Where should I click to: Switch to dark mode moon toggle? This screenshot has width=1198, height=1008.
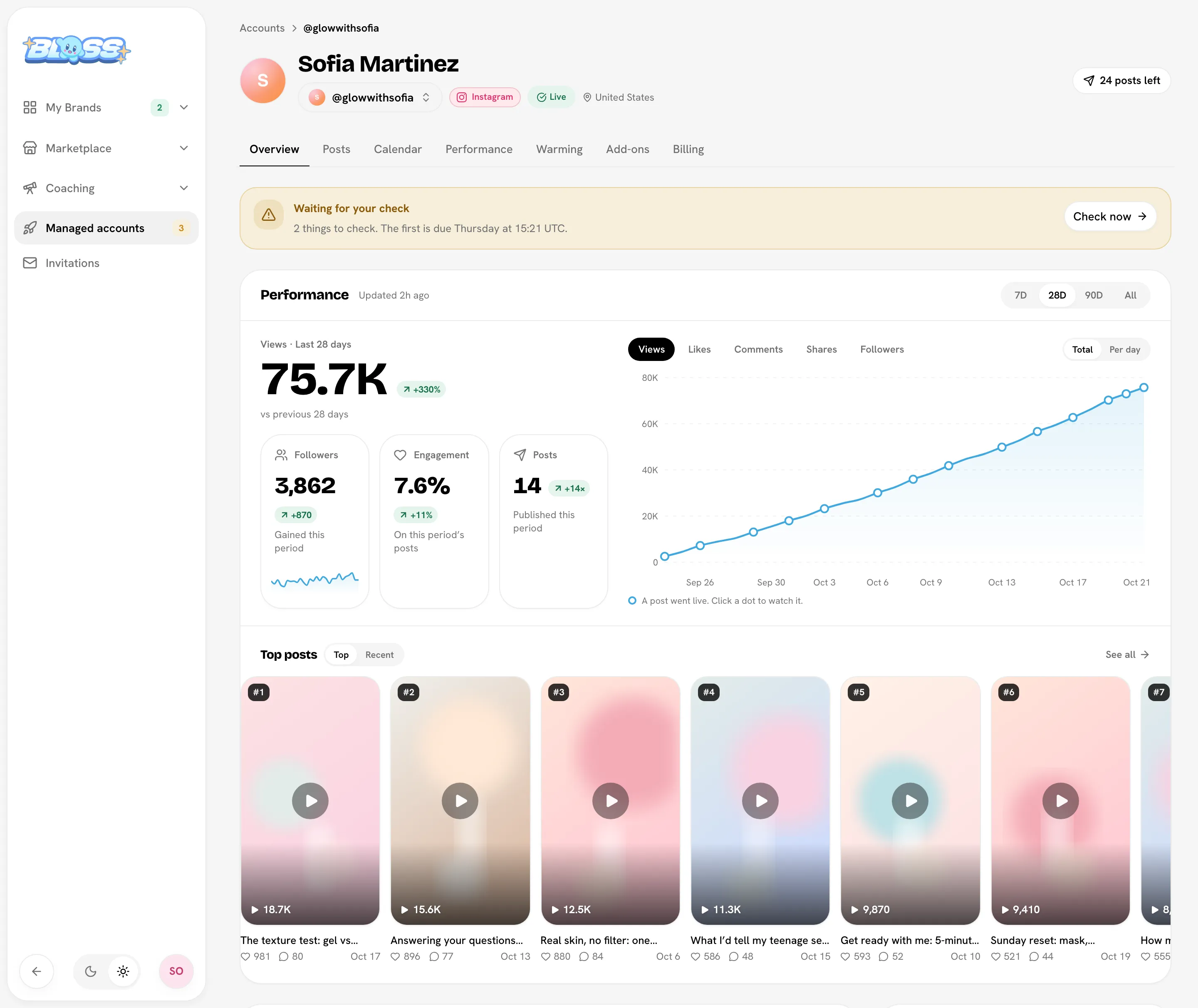90,971
